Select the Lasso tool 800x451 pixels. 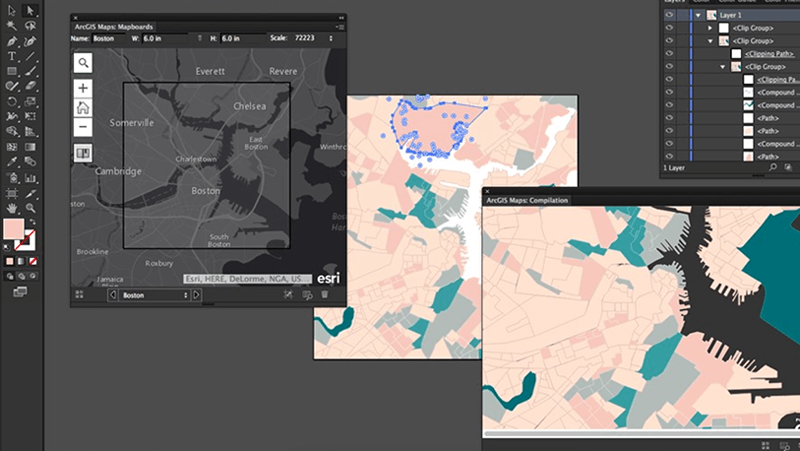(30, 25)
